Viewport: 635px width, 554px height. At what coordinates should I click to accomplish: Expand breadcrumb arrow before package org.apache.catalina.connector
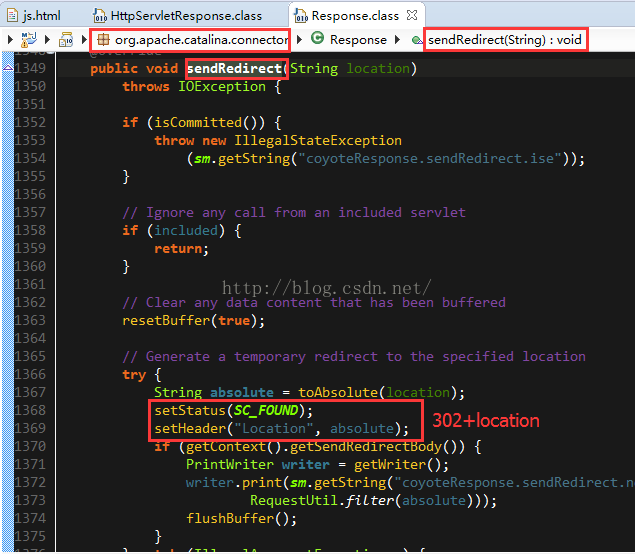tap(84, 39)
